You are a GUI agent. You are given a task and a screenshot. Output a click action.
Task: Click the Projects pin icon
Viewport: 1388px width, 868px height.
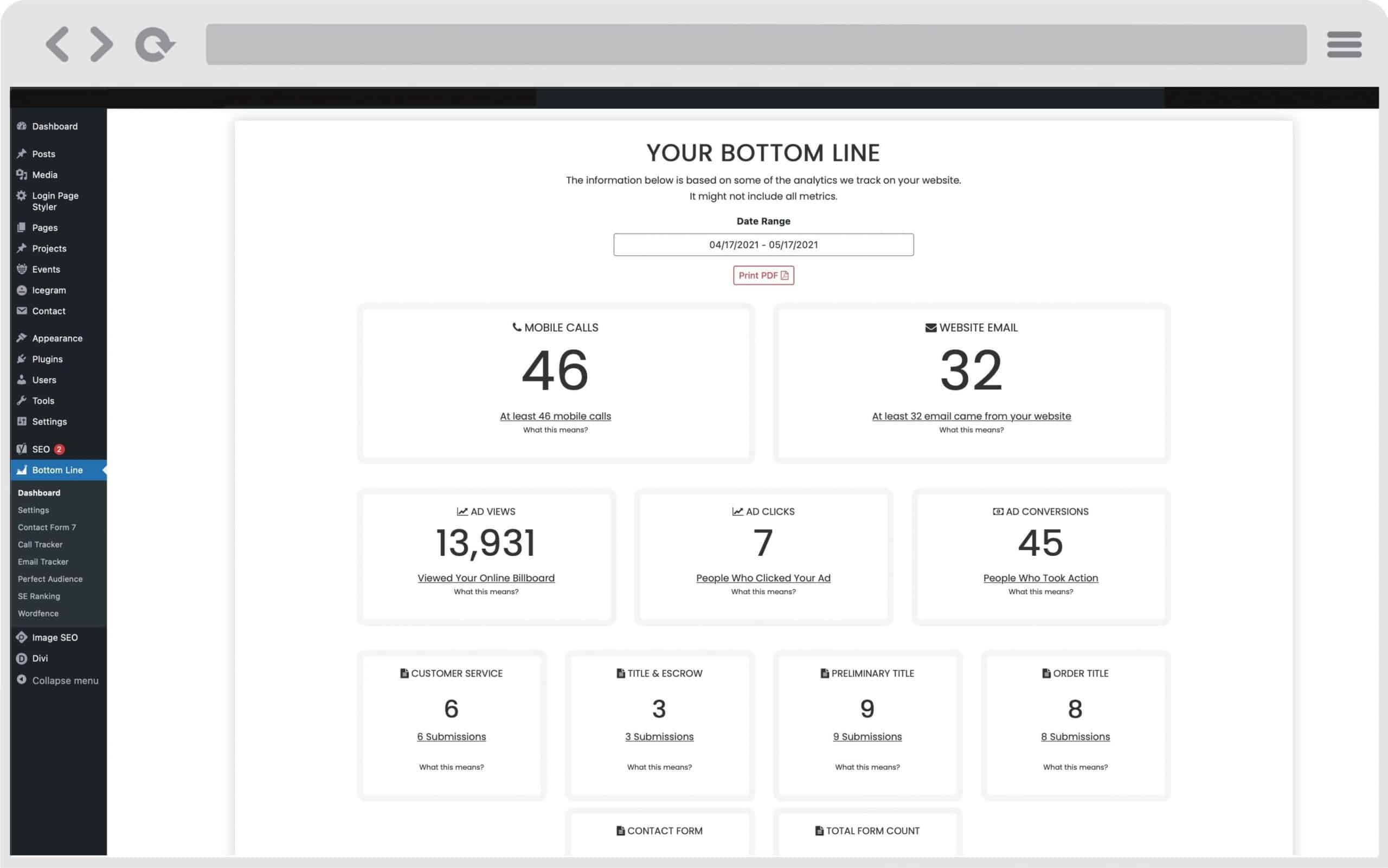(22, 248)
